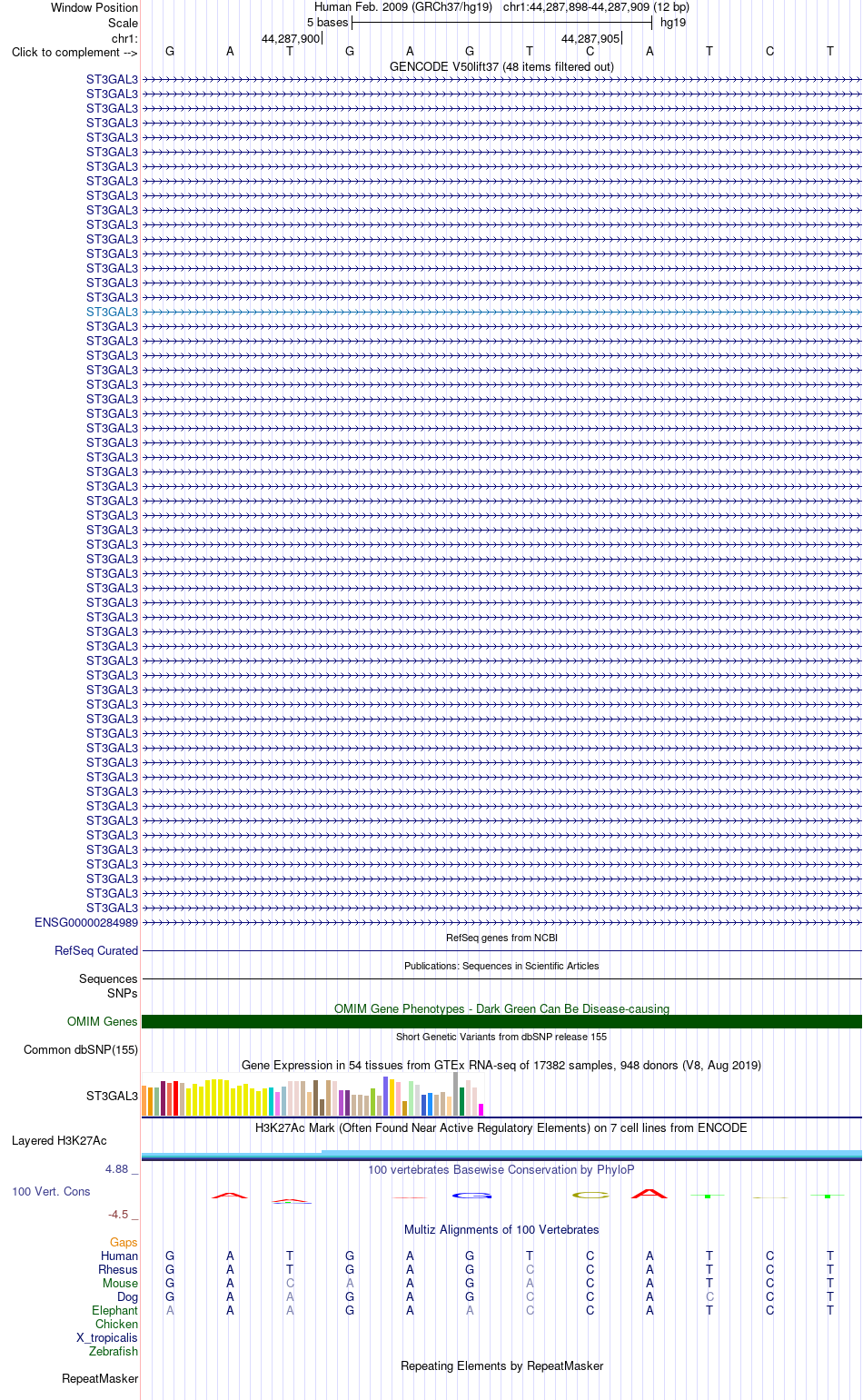The image size is (863, 1400).
Task: Open the H3K27Ac Mark track title
Action: tap(501, 1127)
